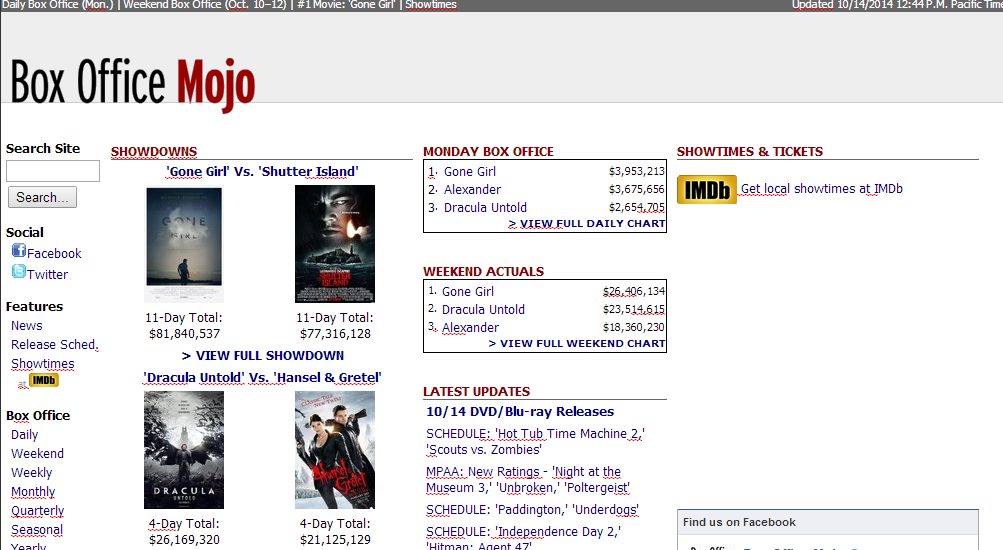Viewport: 1003px width, 550px height.
Task: Click the Facebook icon under Social
Action: 19,251
